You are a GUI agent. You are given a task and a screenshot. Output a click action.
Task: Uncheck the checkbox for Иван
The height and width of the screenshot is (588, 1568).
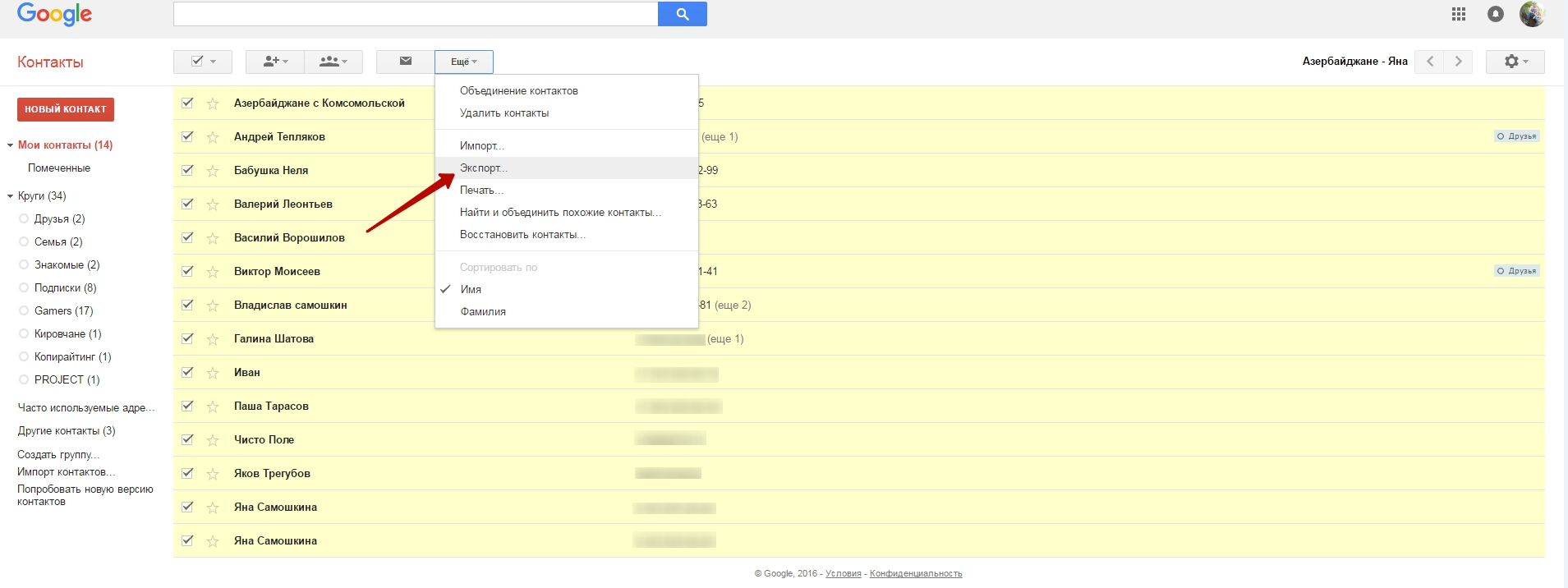pos(187,372)
